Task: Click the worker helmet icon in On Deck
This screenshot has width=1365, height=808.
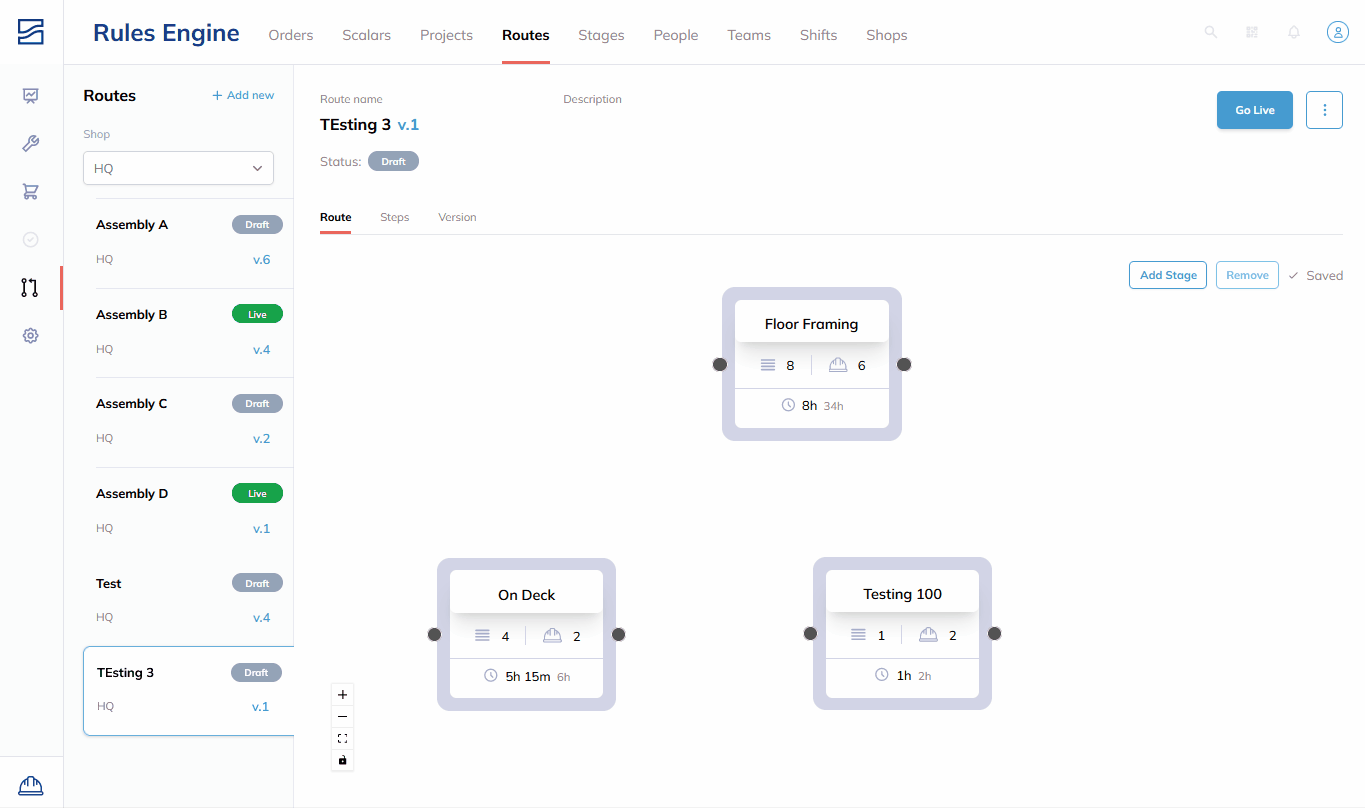Action: coord(553,635)
